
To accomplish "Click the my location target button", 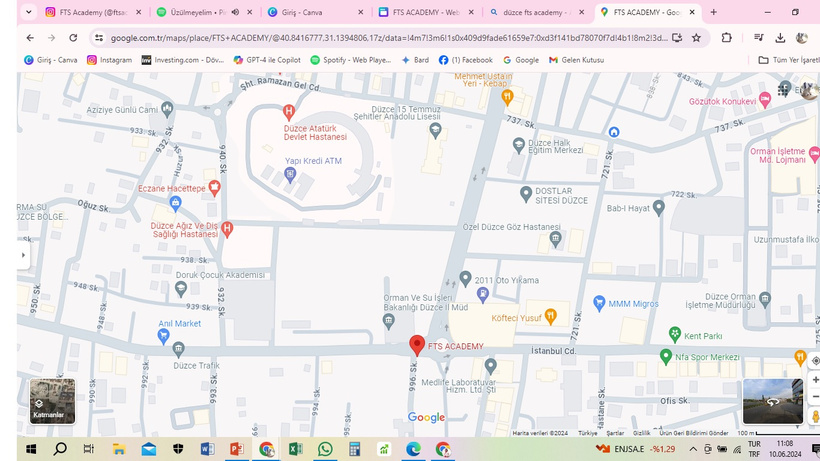I will (x=815, y=360).
